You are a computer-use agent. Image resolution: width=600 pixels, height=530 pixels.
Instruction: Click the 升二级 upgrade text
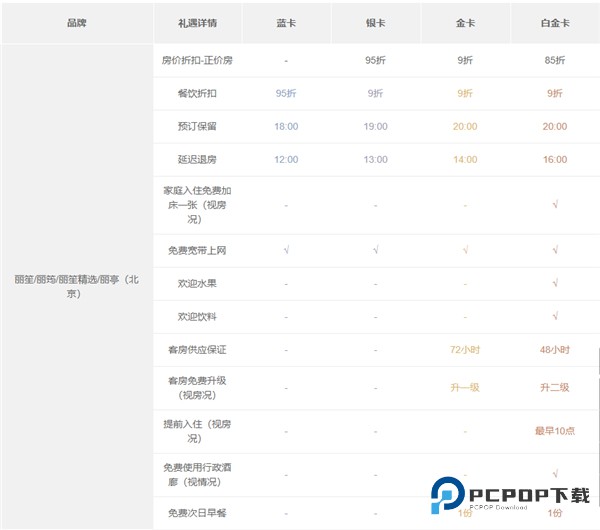[x=554, y=388]
